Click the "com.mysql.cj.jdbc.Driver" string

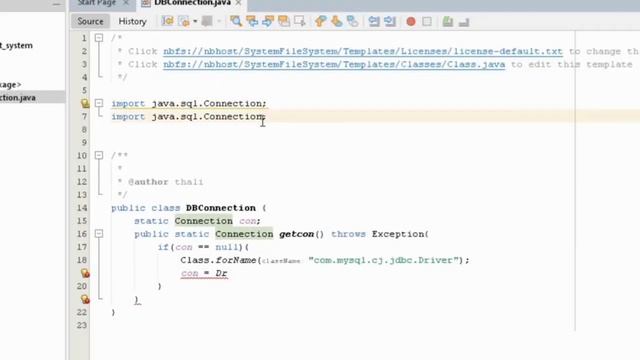383,260
